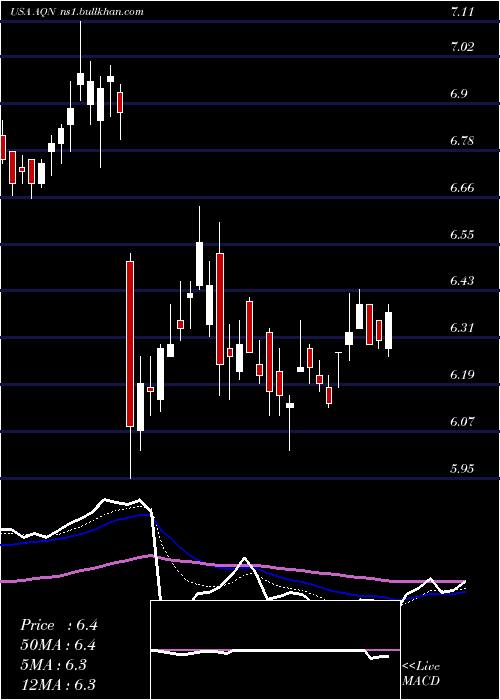The image size is (500, 700).
Task: Click the 6.78 price axis label
Action: [x=462, y=141]
